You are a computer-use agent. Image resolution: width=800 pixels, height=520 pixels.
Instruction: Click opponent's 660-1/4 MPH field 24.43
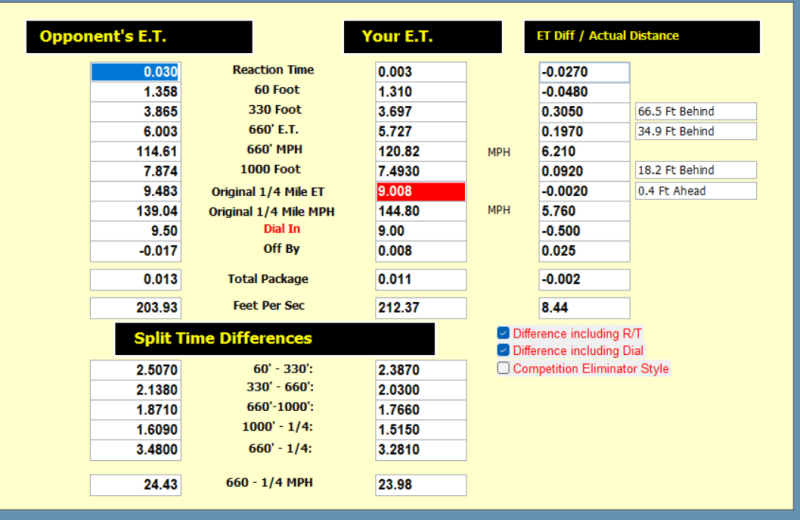136,485
